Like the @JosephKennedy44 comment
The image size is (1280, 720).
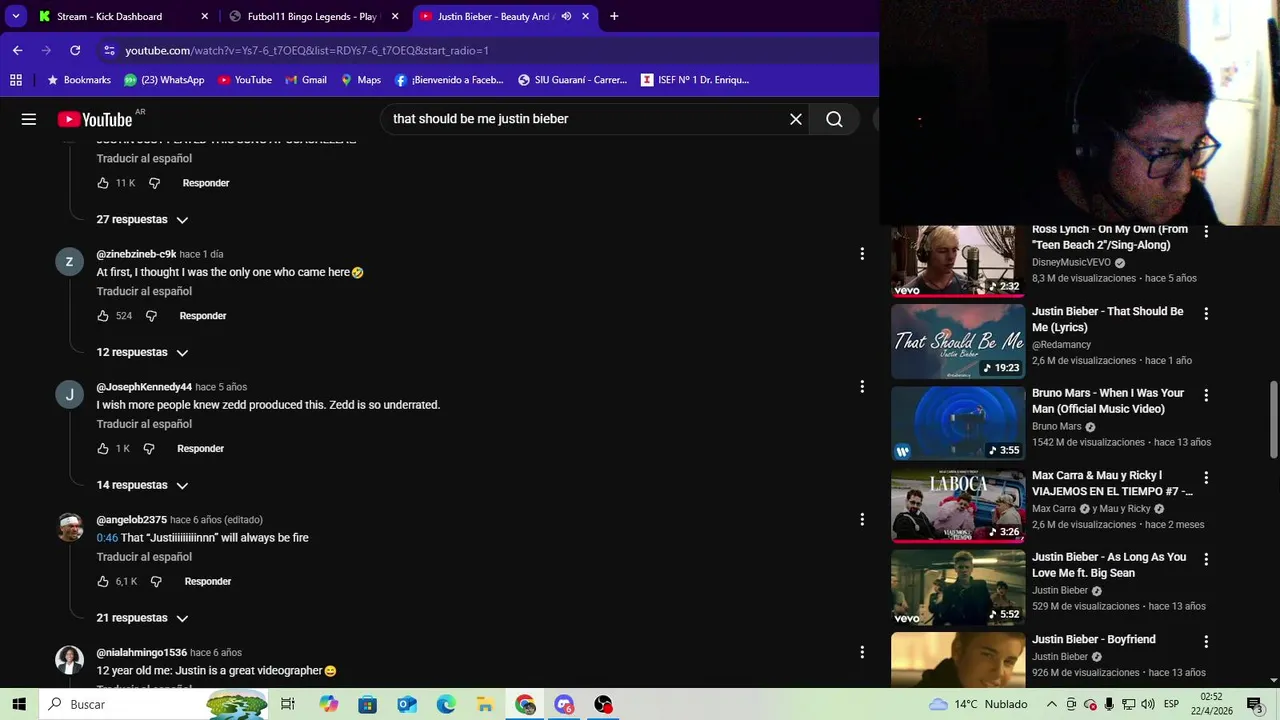tap(103, 449)
